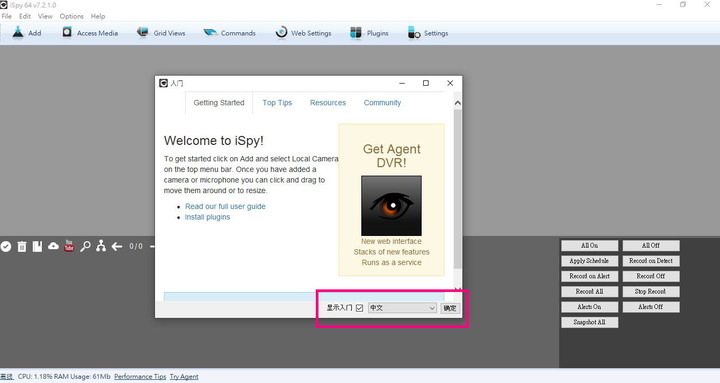
Task: Follow the Read our full user guide link
Action: tap(225, 206)
